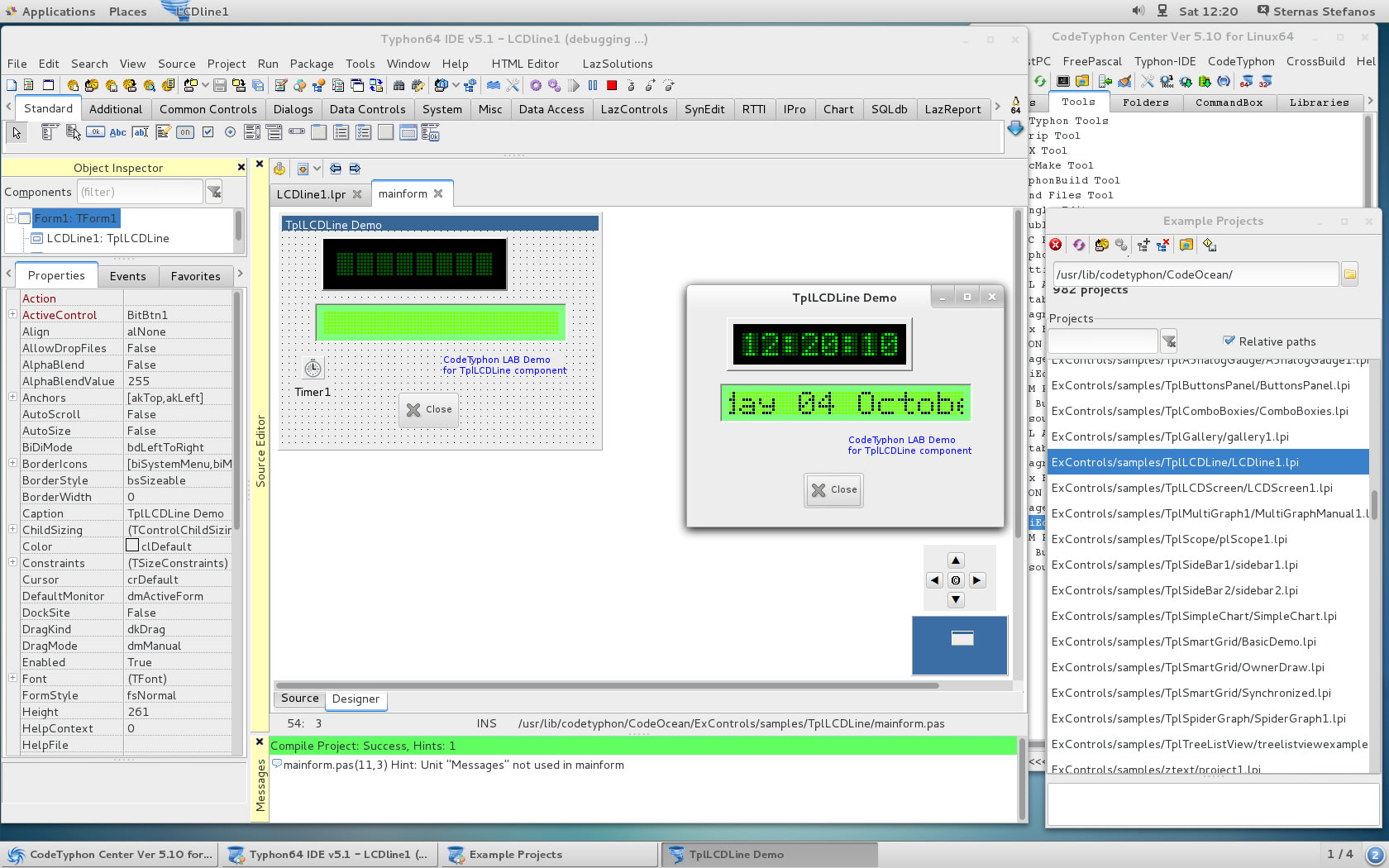Screen dimensions: 1389x868
Task: Click the terminal icon in CodeTyphon Center toolbar
Action: pyautogui.click(x=1063, y=81)
